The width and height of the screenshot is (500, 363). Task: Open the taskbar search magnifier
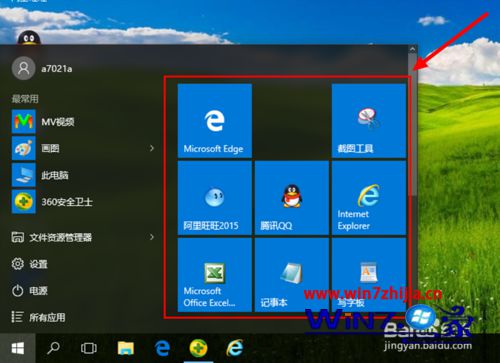[x=53, y=348]
